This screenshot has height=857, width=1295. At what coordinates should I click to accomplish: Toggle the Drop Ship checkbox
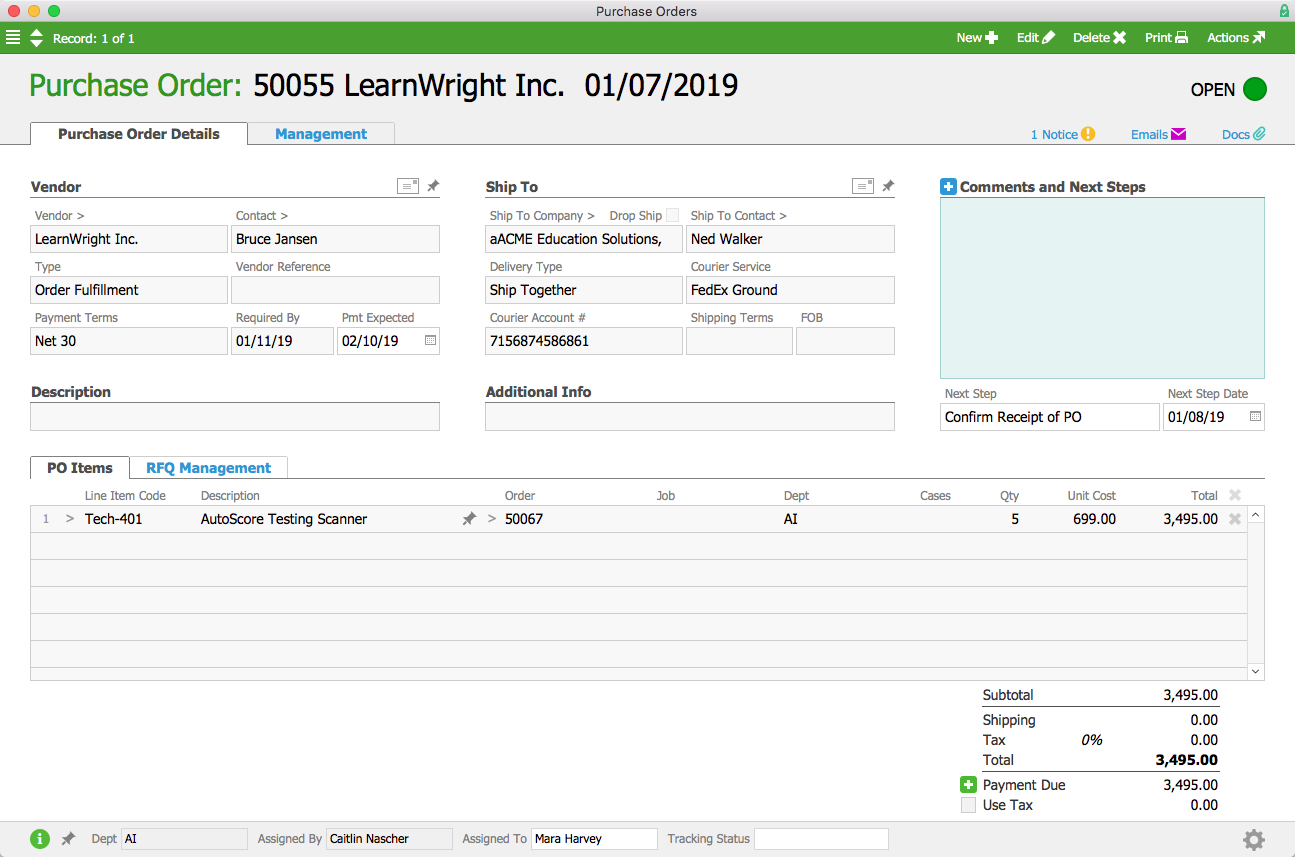[672, 216]
